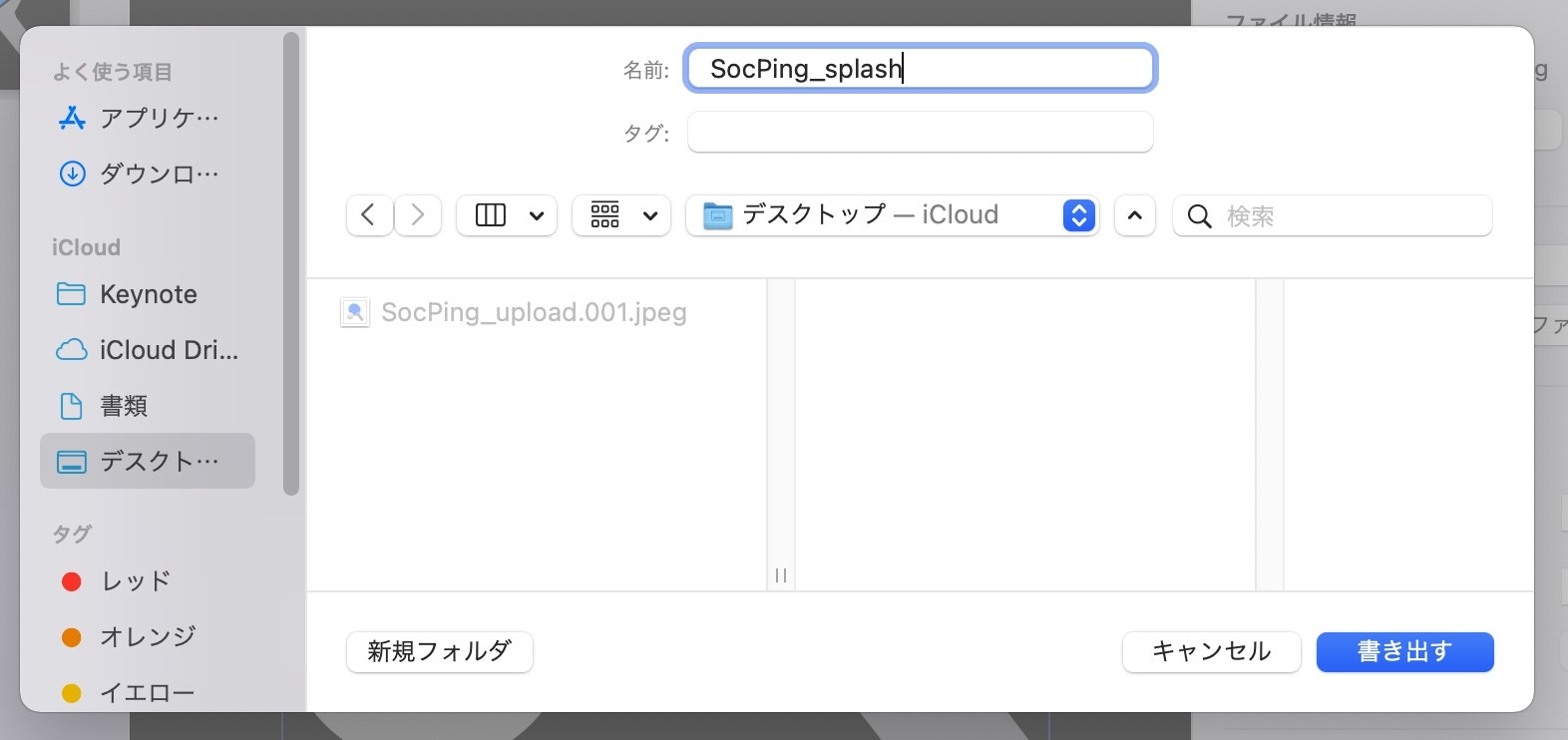
Task: Click into the タグ tags field
Action: coord(921,132)
